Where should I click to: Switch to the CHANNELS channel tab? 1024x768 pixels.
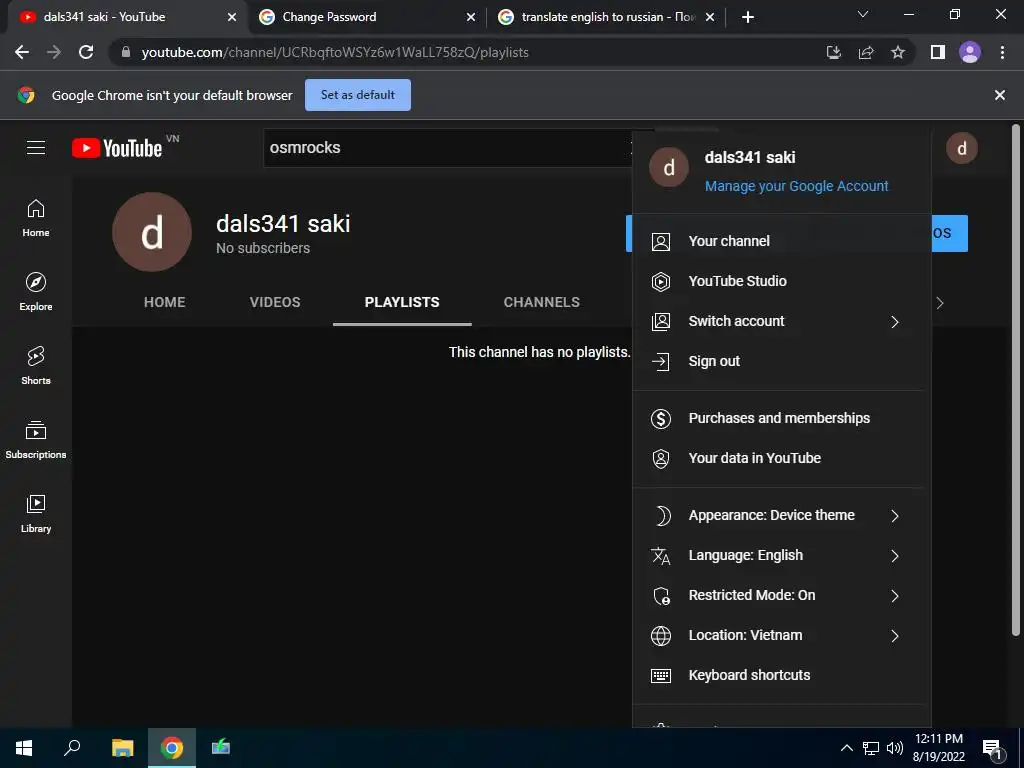[x=541, y=302]
